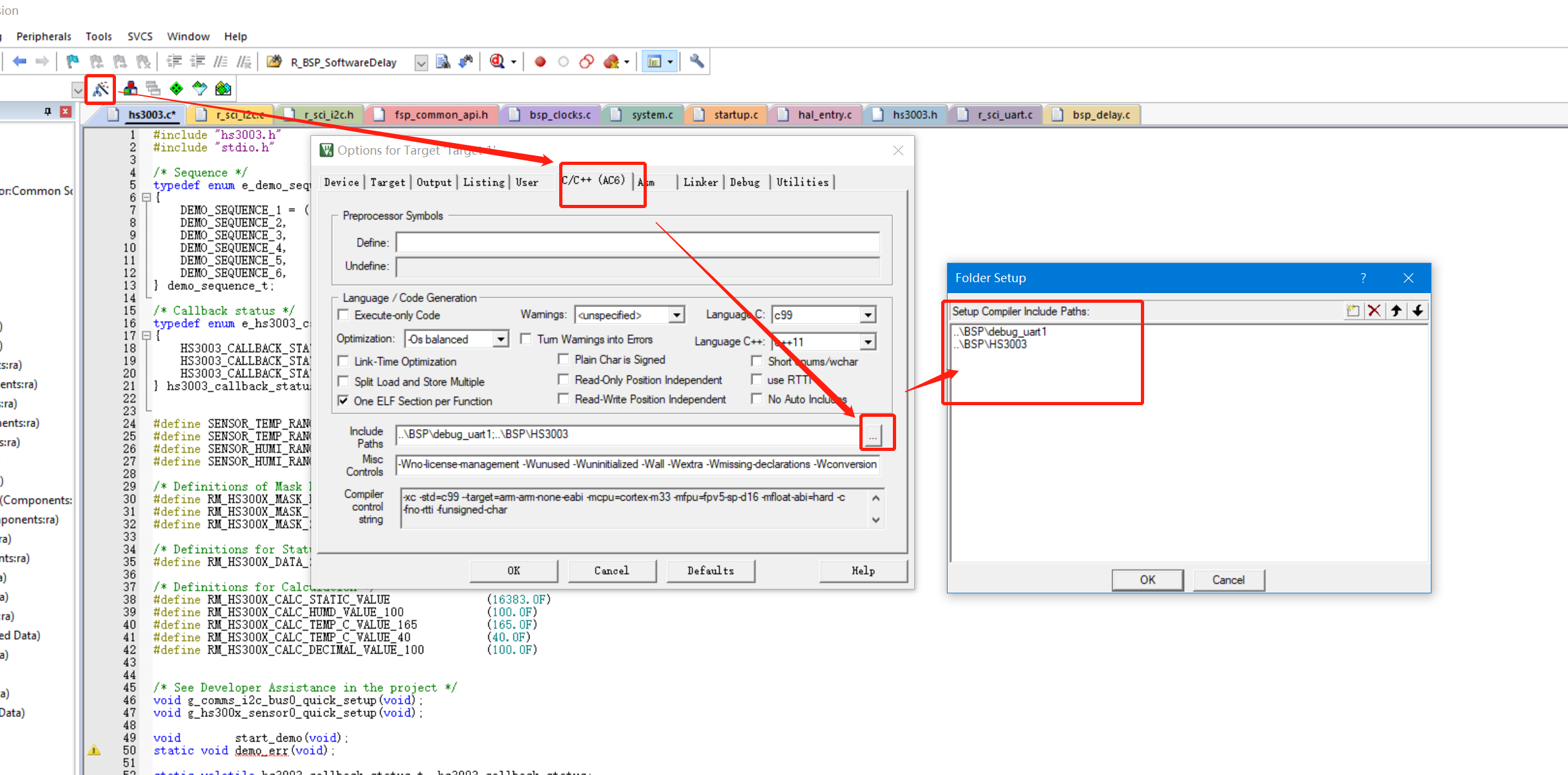Open Options for Target magic wand icon
Viewport: 1568px width, 775px height.
(100, 89)
